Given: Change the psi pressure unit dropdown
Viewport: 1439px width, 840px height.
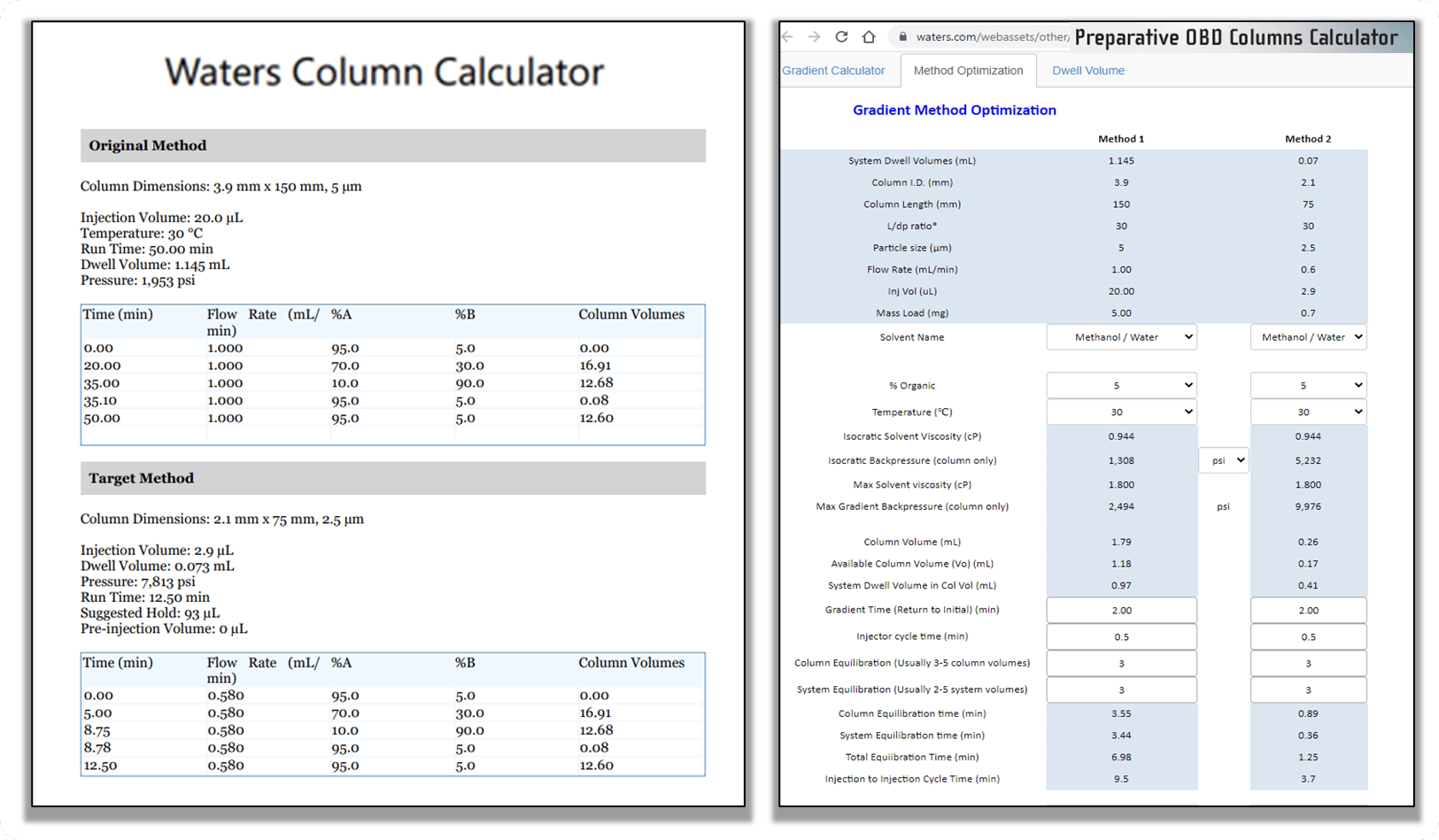Looking at the screenshot, I should pos(1223,460).
